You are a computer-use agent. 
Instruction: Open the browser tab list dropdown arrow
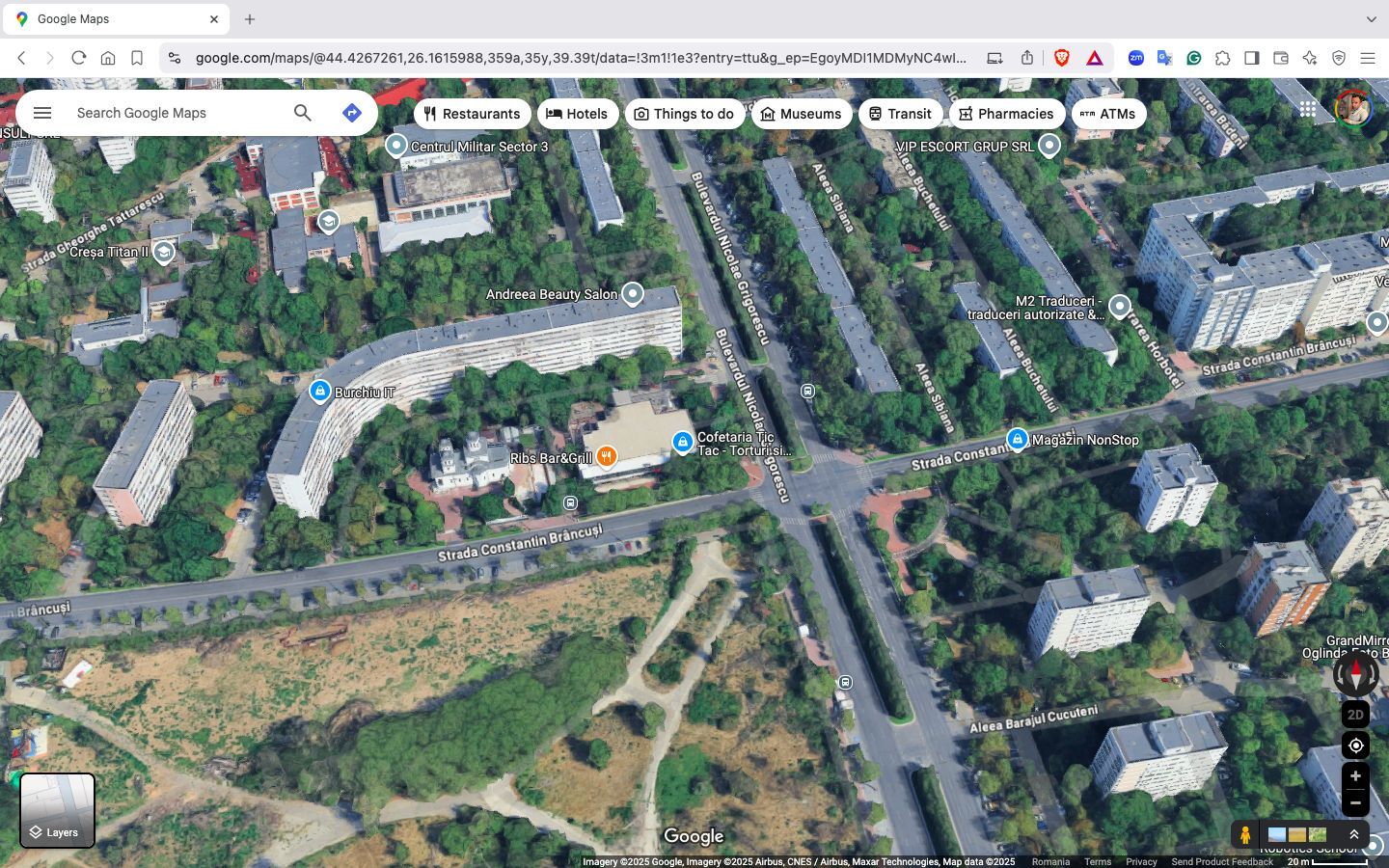(1372, 19)
